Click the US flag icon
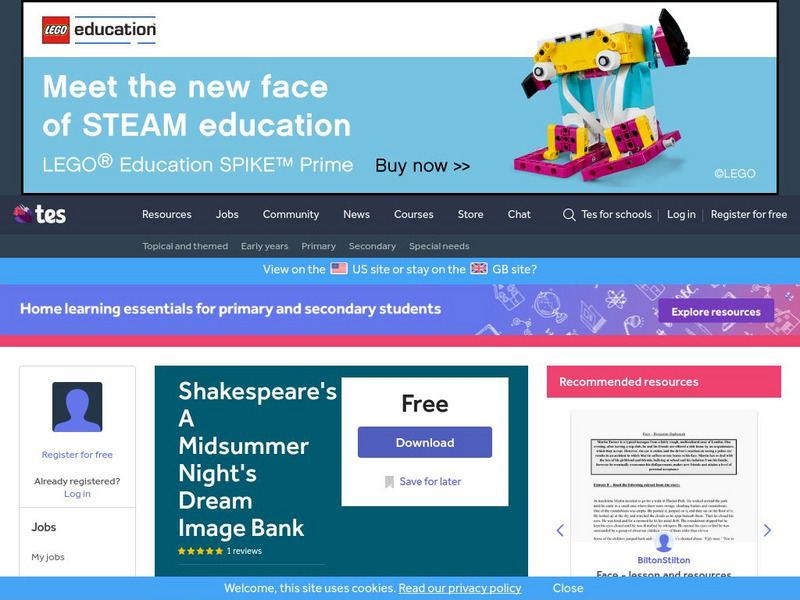 point(339,268)
